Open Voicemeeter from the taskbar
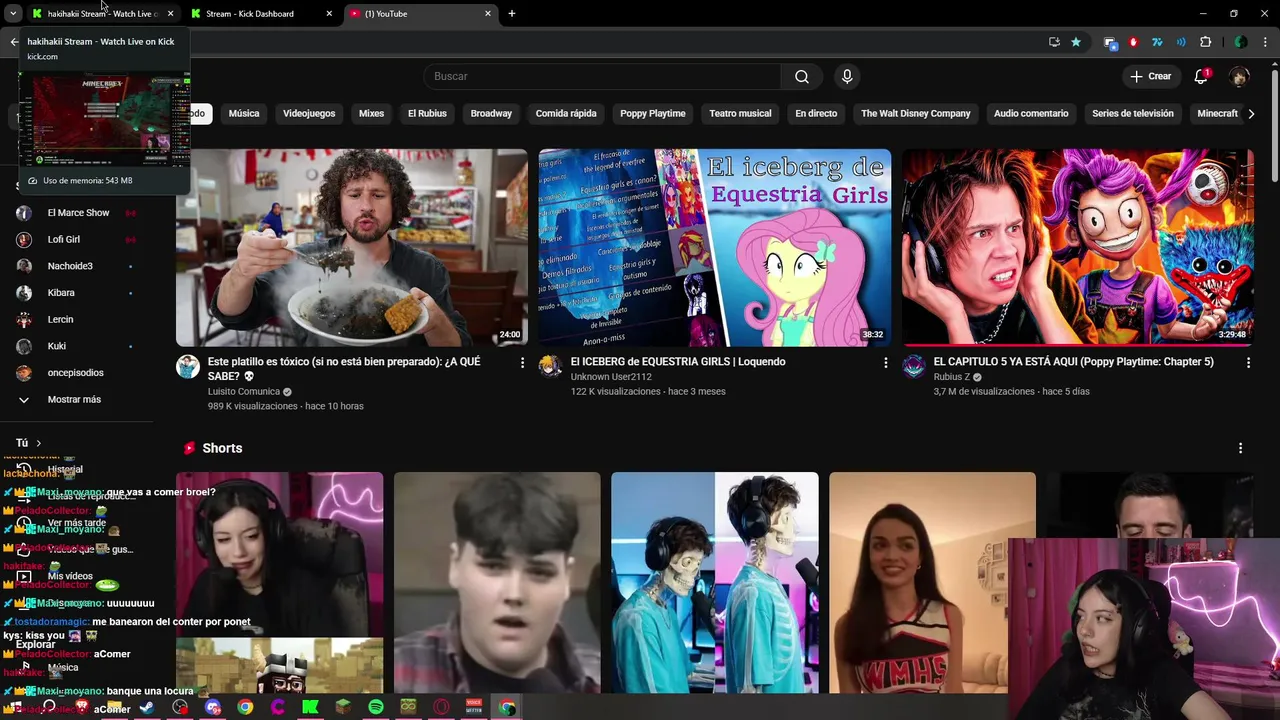This screenshot has height=720, width=1280. pos(474,707)
